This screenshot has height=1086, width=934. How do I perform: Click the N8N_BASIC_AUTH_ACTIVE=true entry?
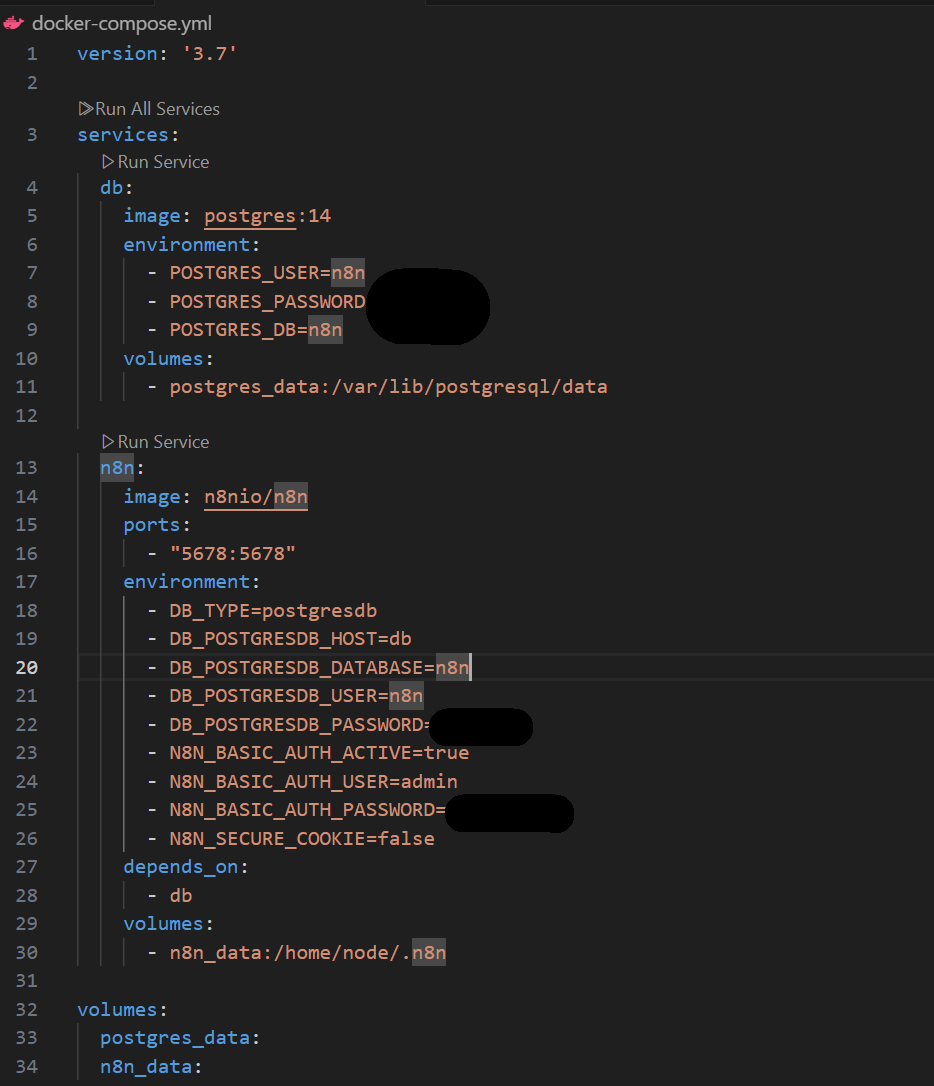pos(319,753)
